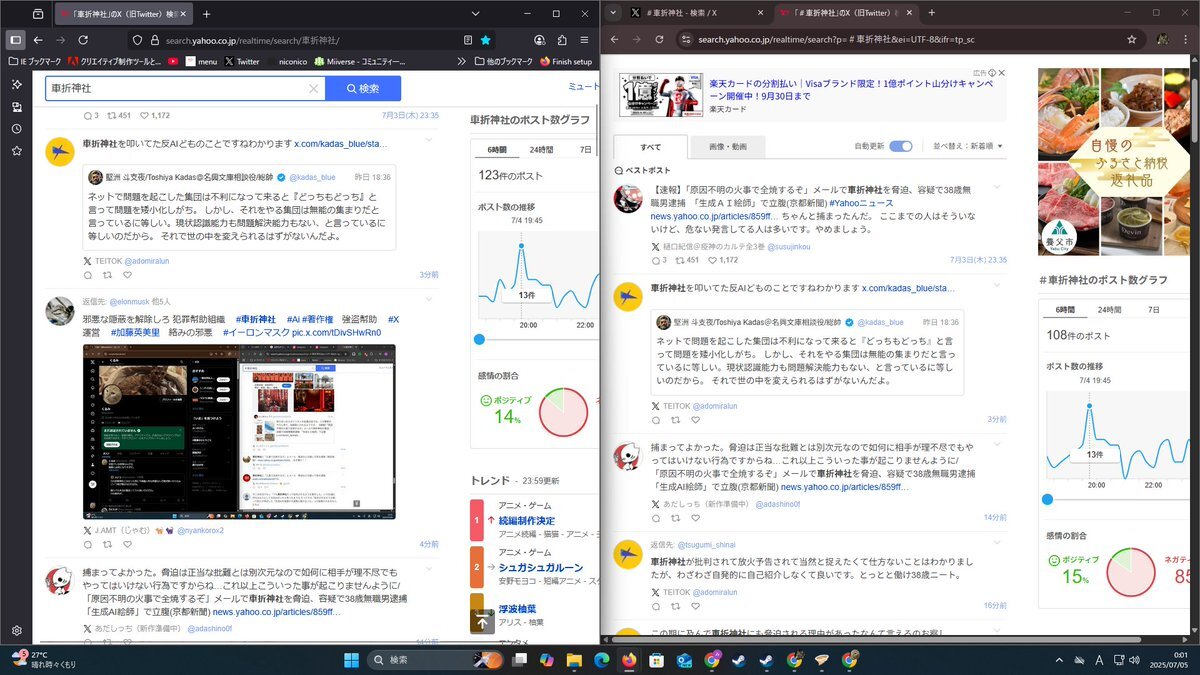
Task: Click post graph slider handle in left window
Action: pos(479,340)
